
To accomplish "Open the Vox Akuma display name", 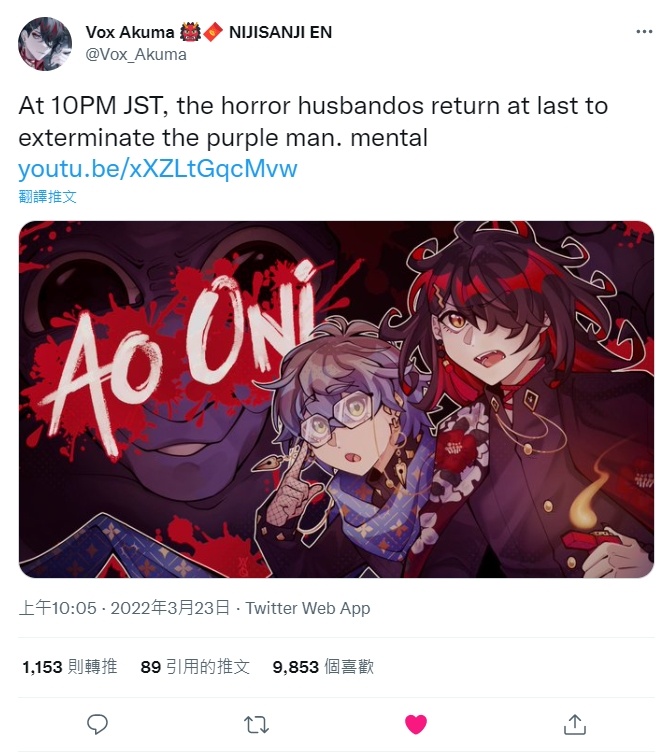I will pos(130,32).
